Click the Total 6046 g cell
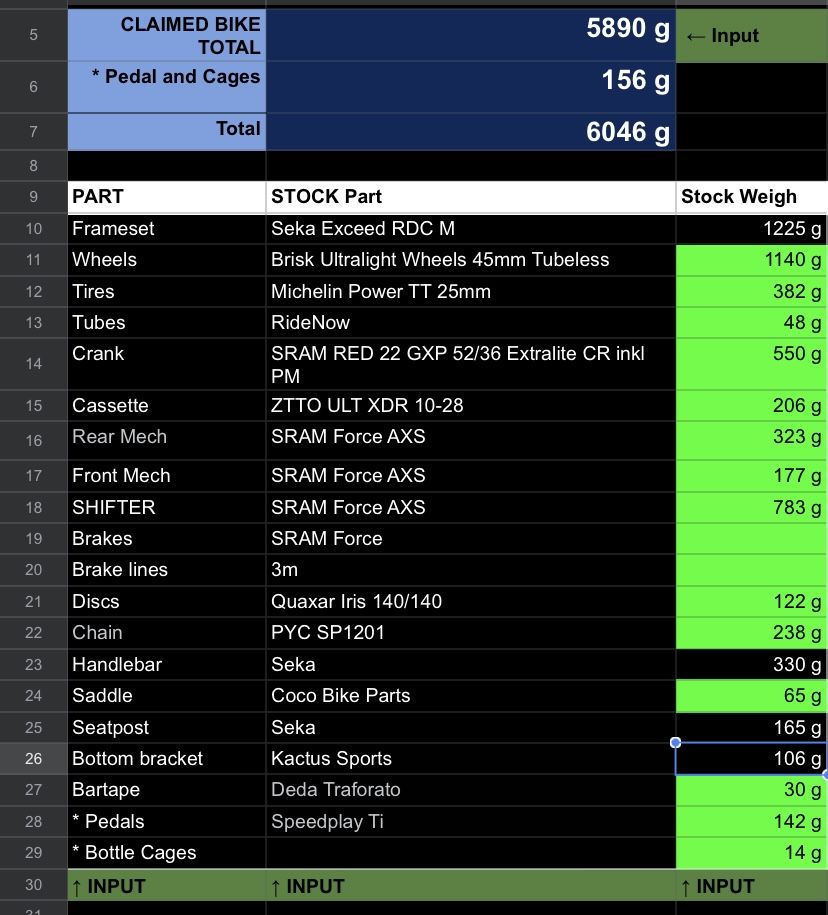 470,132
